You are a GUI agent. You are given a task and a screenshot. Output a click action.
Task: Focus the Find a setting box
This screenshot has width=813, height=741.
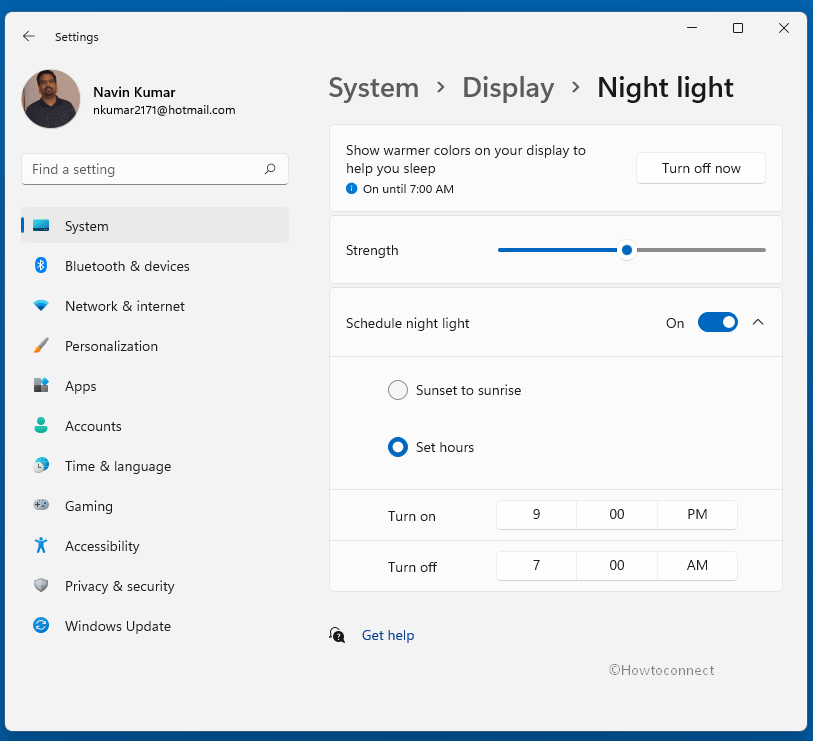pyautogui.click(x=155, y=169)
